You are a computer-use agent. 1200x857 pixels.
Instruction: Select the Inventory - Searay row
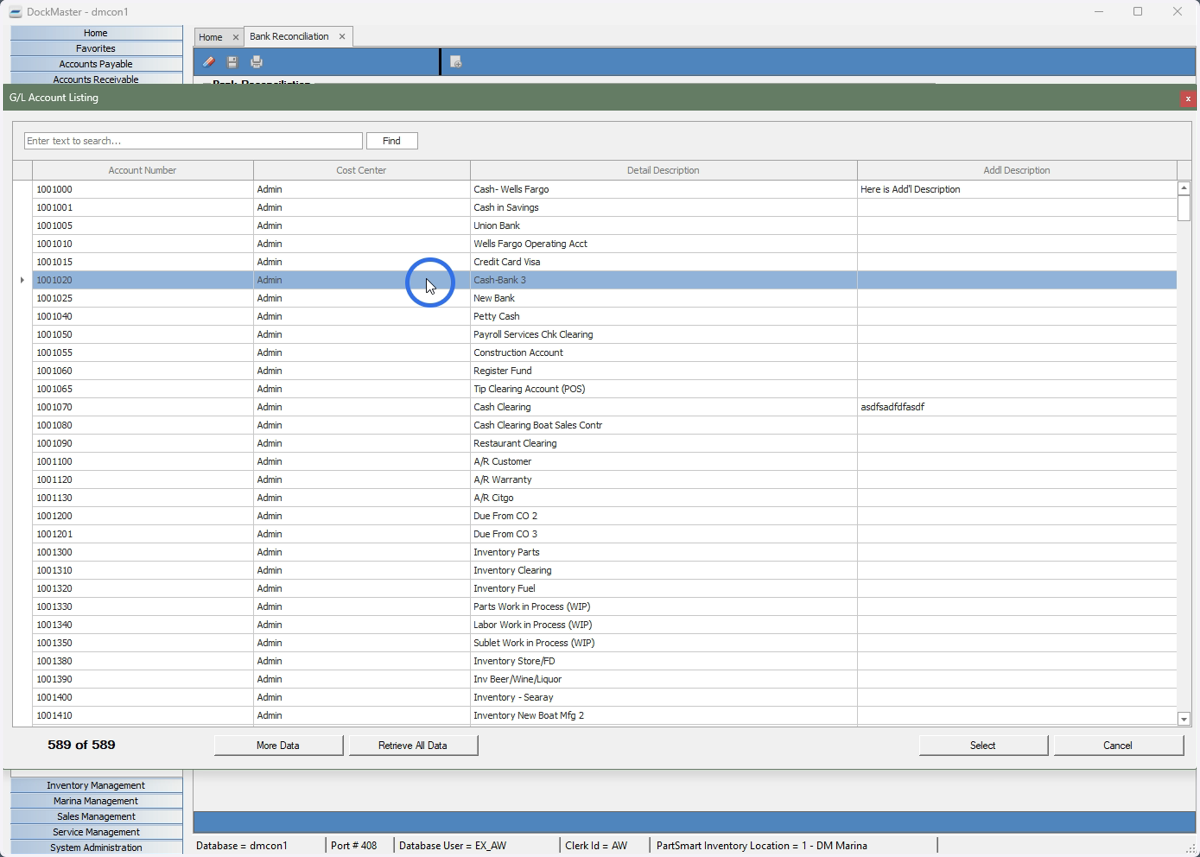point(604,697)
